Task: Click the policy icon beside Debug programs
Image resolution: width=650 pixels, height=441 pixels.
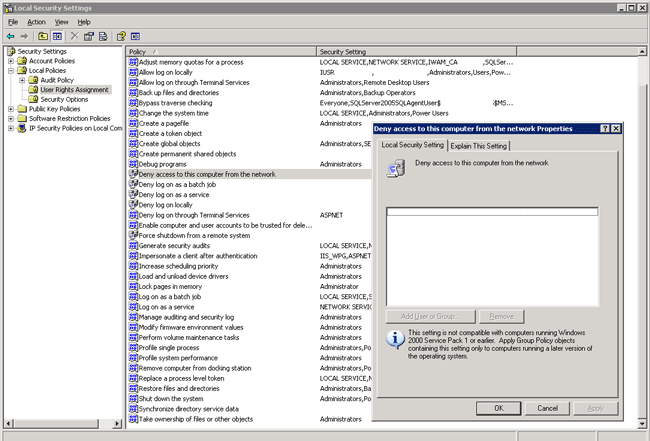Action: pyautogui.click(x=133, y=164)
